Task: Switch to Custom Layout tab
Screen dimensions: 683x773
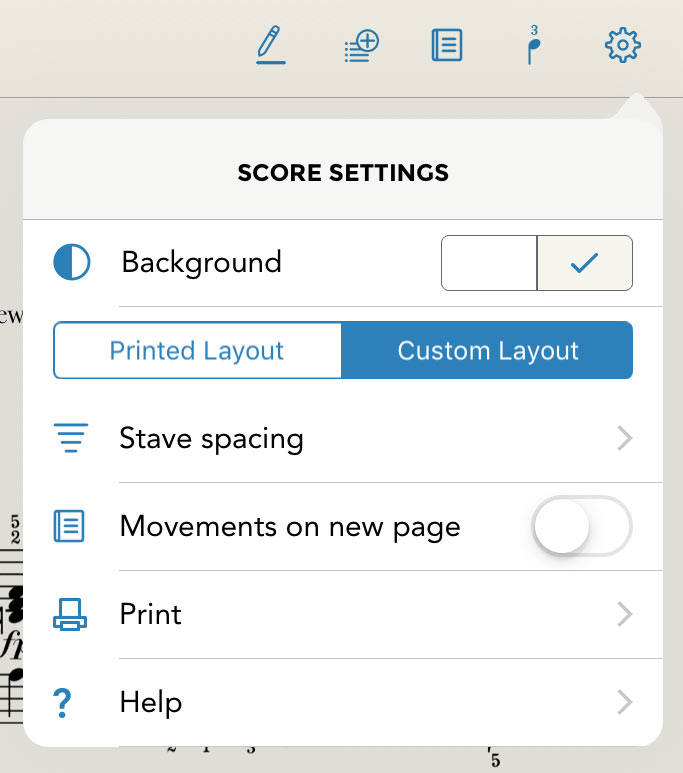Action: 487,350
